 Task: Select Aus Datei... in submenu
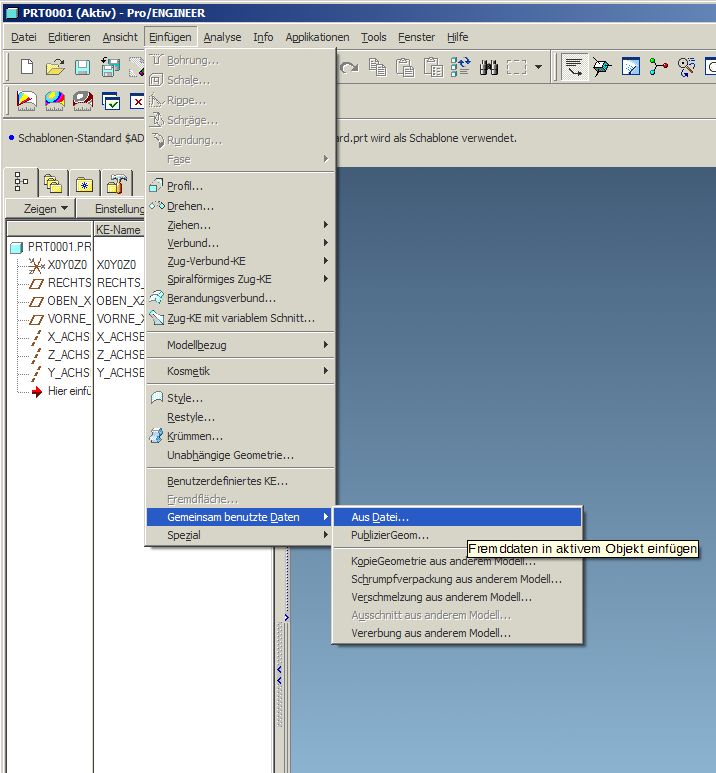coord(457,517)
